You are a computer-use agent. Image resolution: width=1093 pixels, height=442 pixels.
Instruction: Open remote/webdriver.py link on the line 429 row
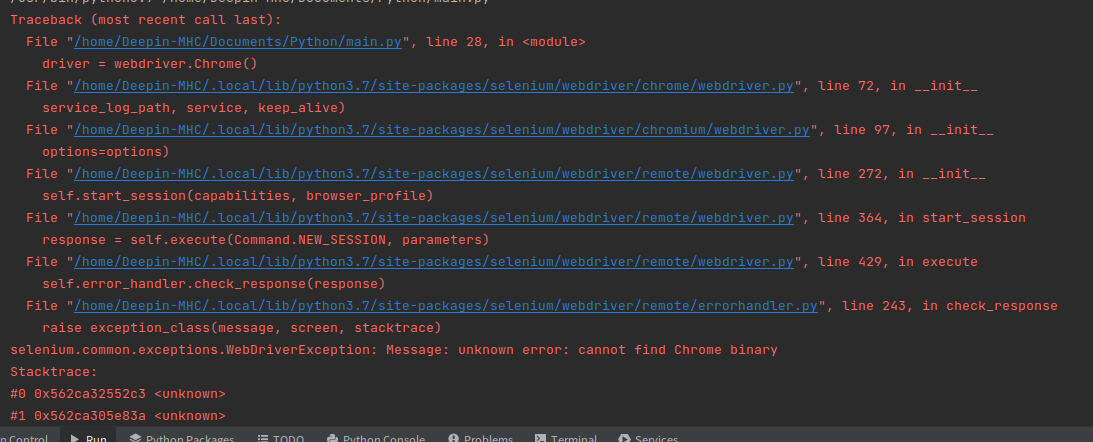pos(434,261)
